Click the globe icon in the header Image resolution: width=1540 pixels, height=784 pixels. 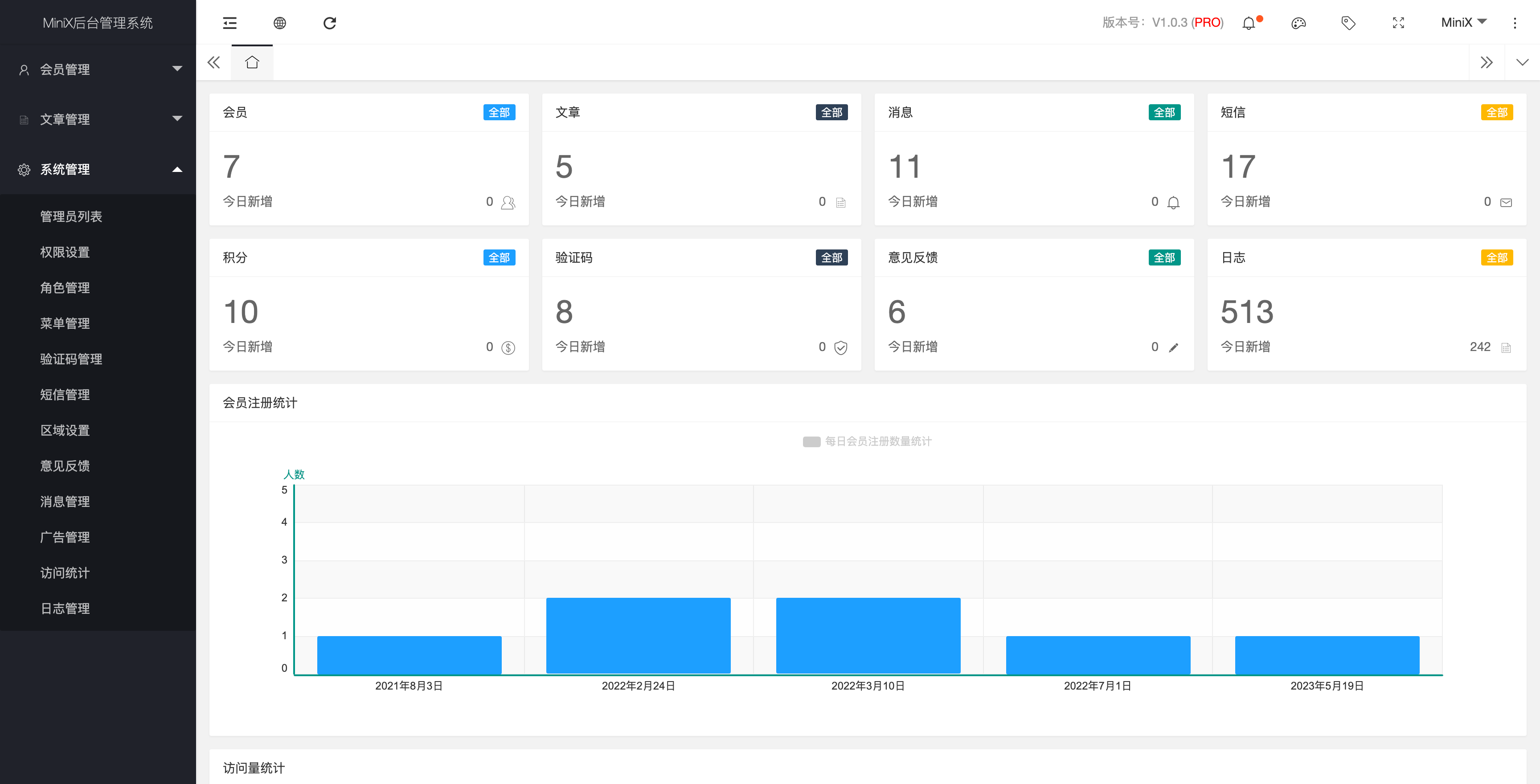[279, 23]
